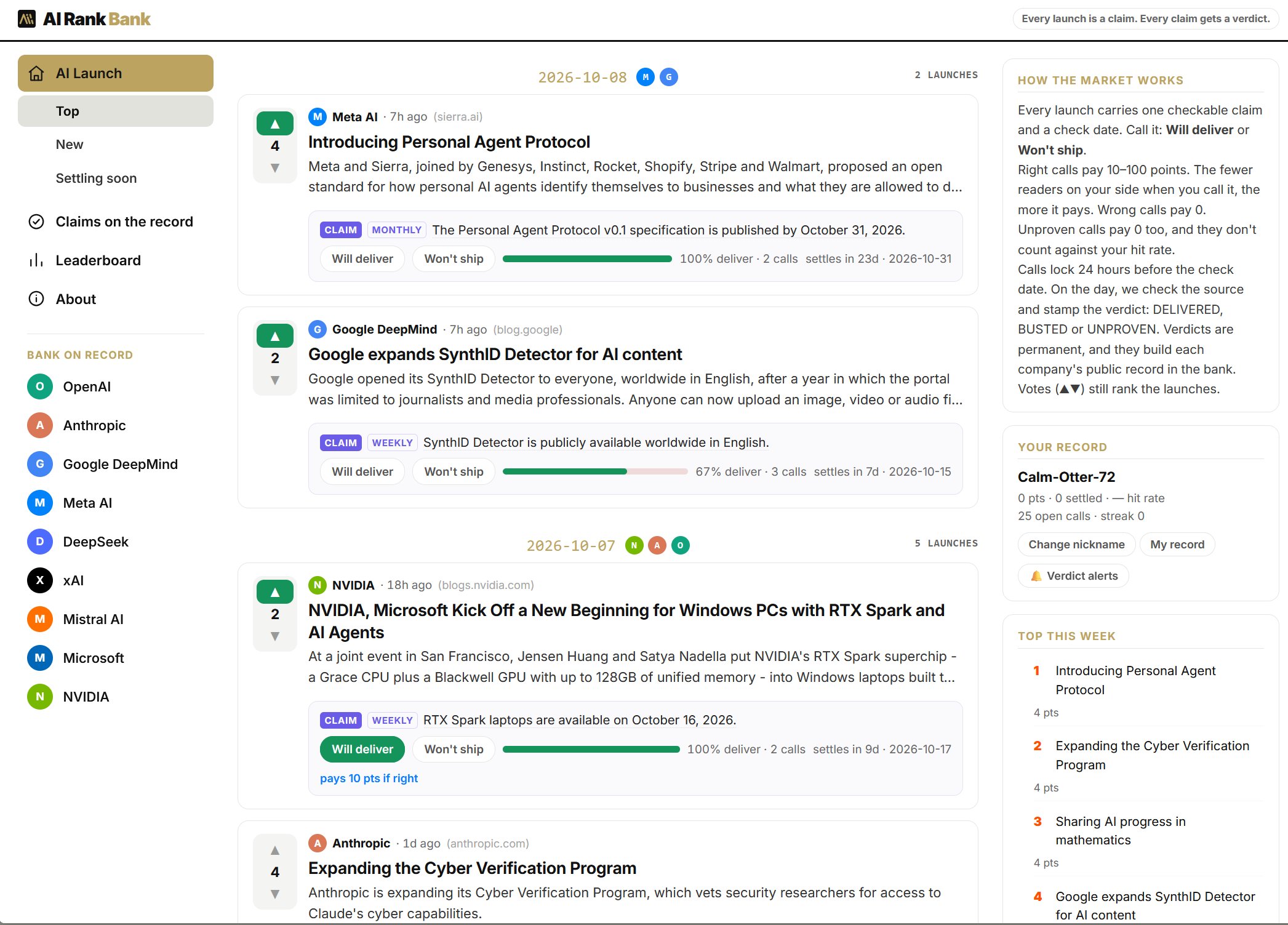Open the AI Launch section
Viewport: 1288px width, 925px height.
click(x=116, y=73)
